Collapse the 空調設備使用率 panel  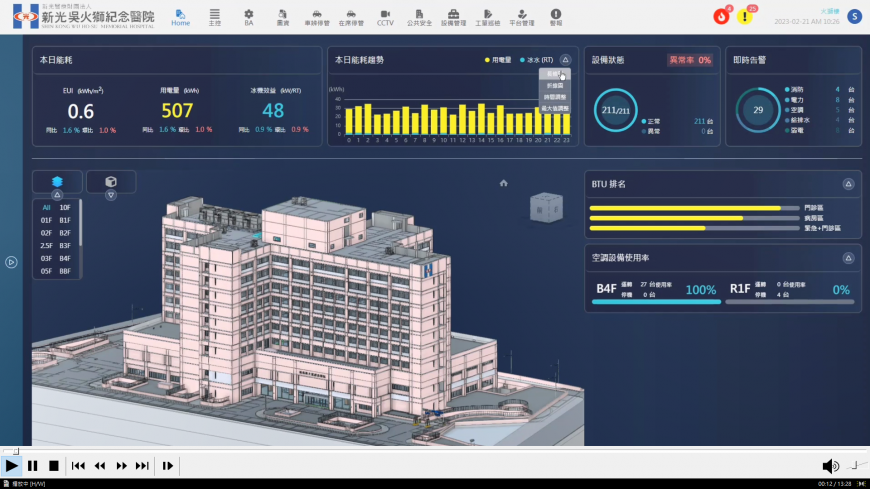pos(848,258)
